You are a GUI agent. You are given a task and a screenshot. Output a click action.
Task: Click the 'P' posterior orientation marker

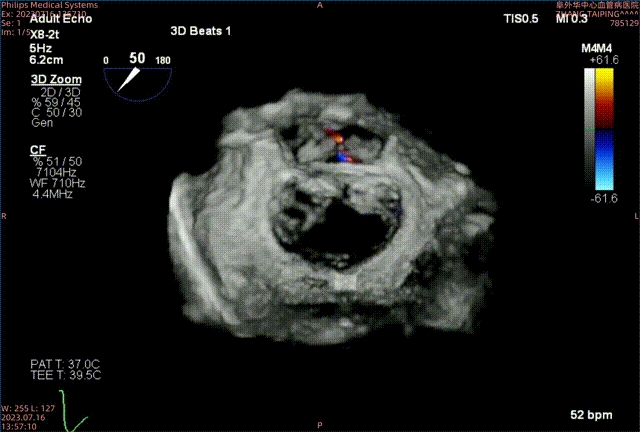click(319, 426)
